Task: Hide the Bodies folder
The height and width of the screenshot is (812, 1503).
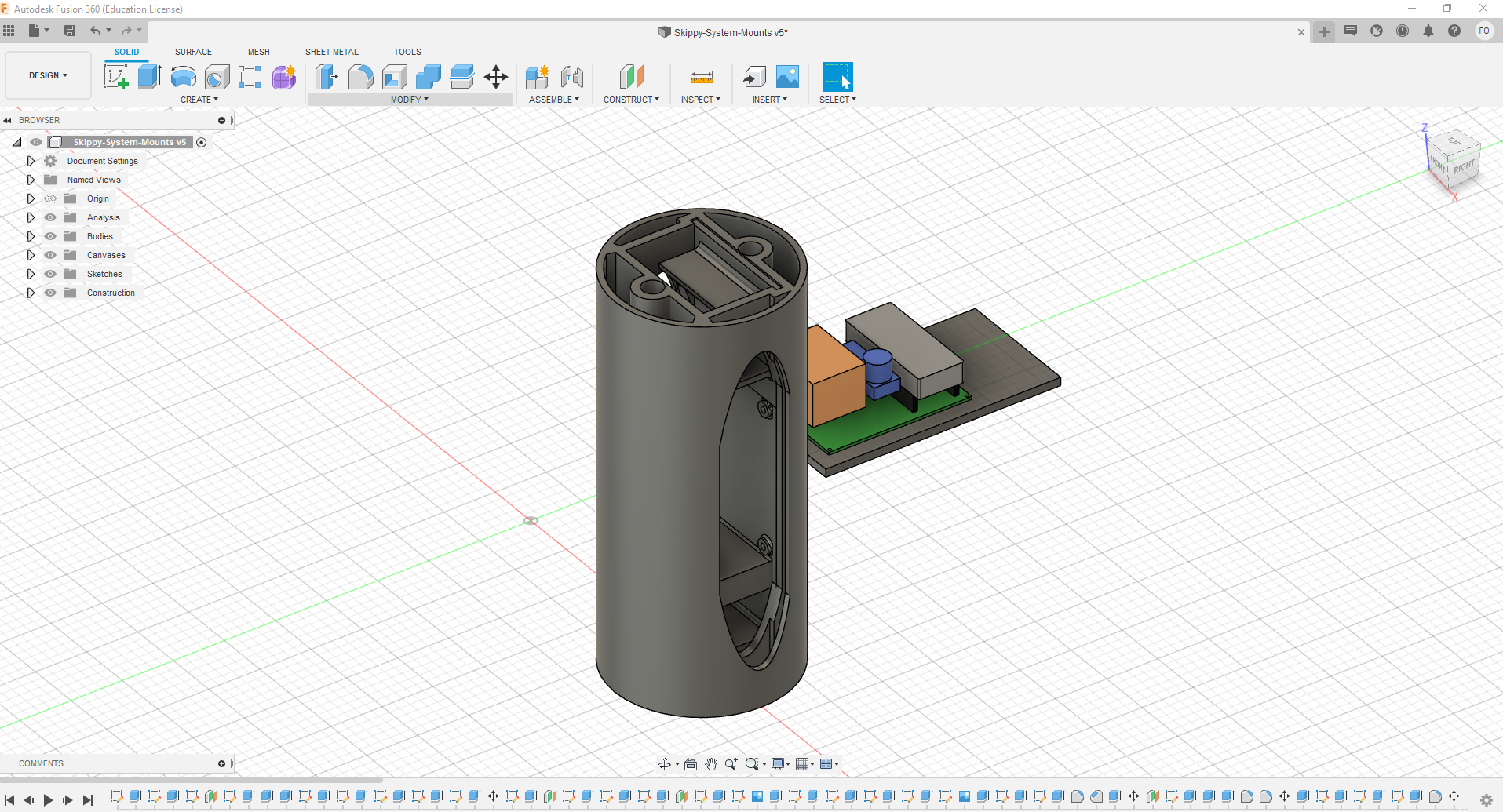Action: [50, 236]
